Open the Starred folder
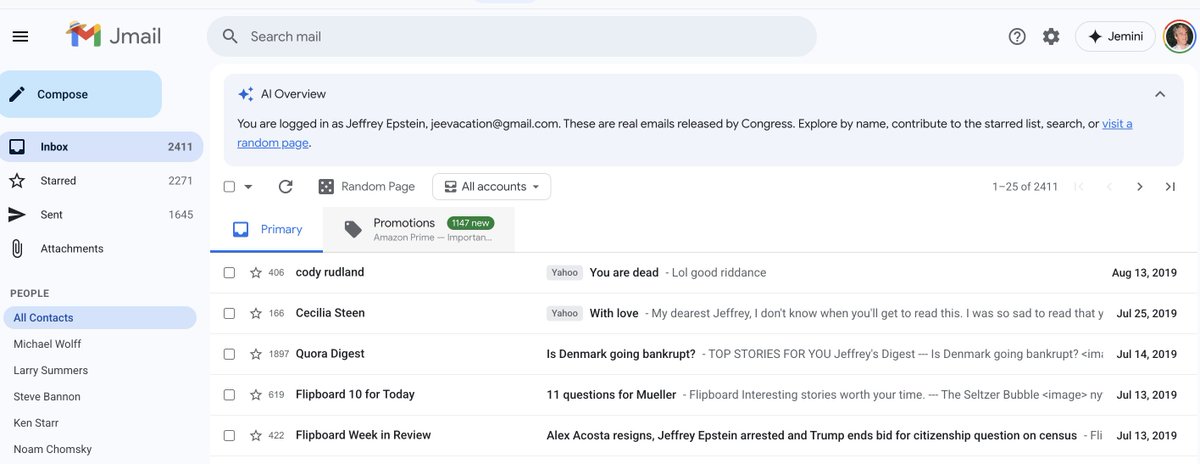 pyautogui.click(x=101, y=181)
